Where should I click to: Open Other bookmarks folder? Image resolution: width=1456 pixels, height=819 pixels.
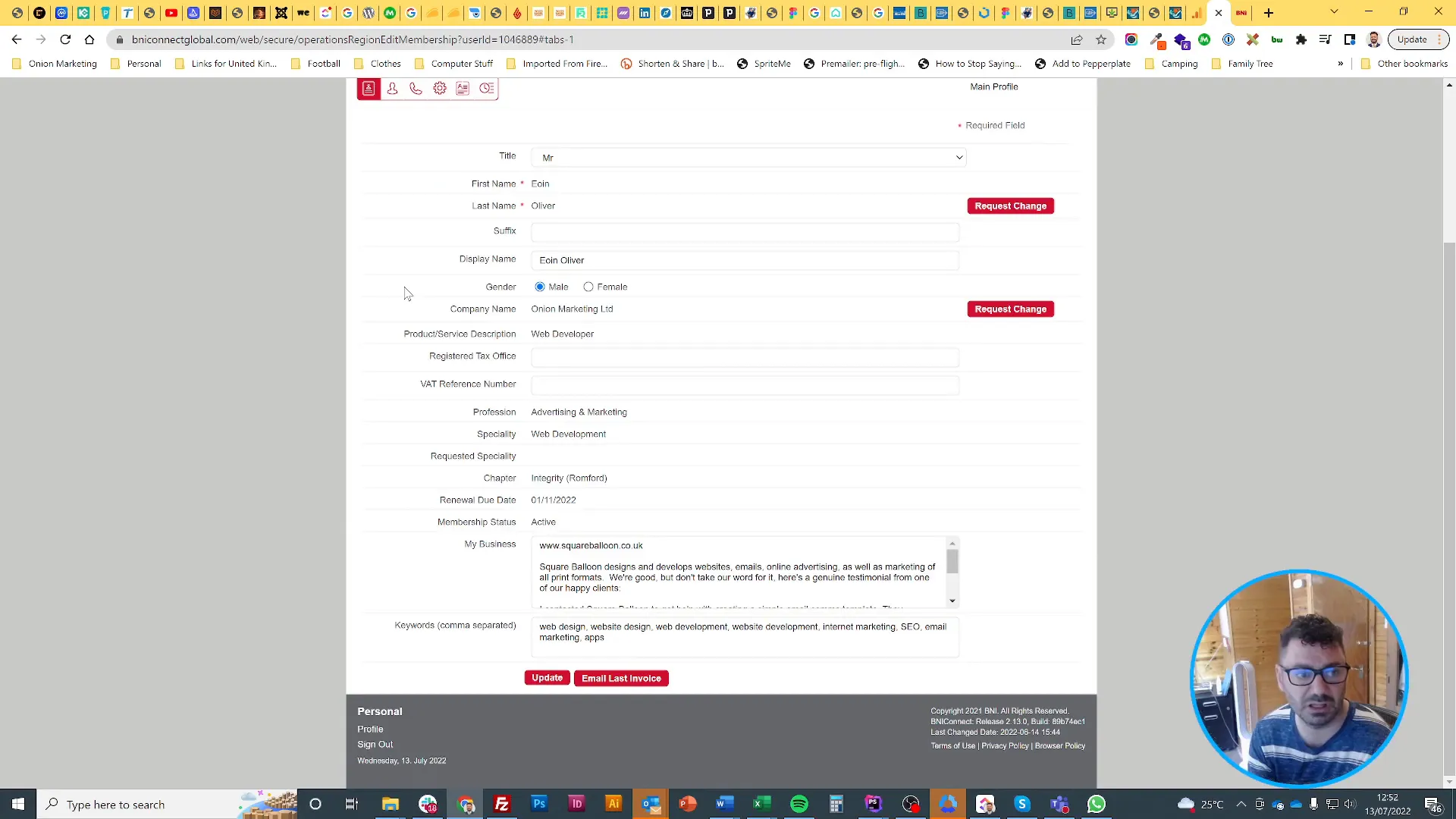pos(1404,64)
